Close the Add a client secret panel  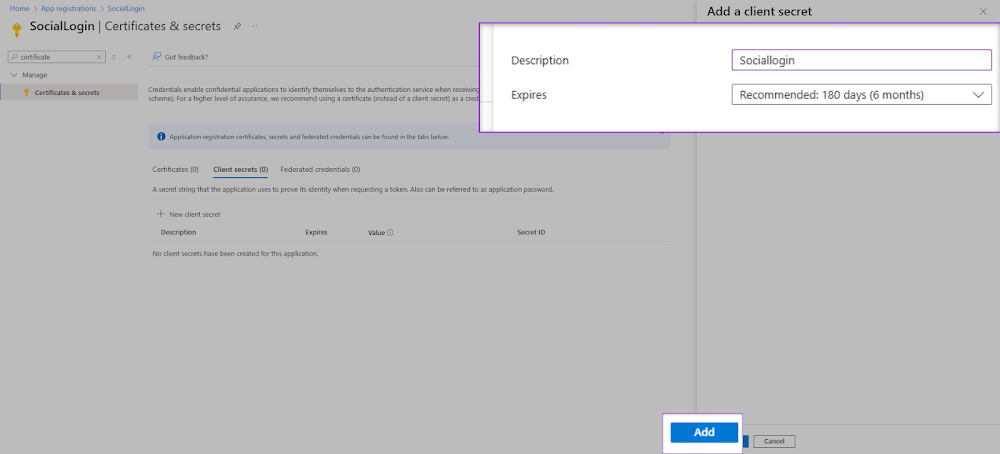click(x=982, y=12)
